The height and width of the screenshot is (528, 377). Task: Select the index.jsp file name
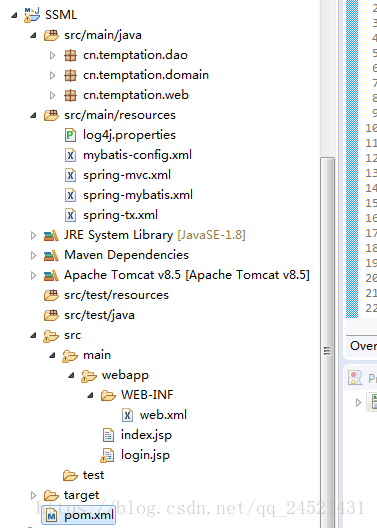(x=146, y=435)
